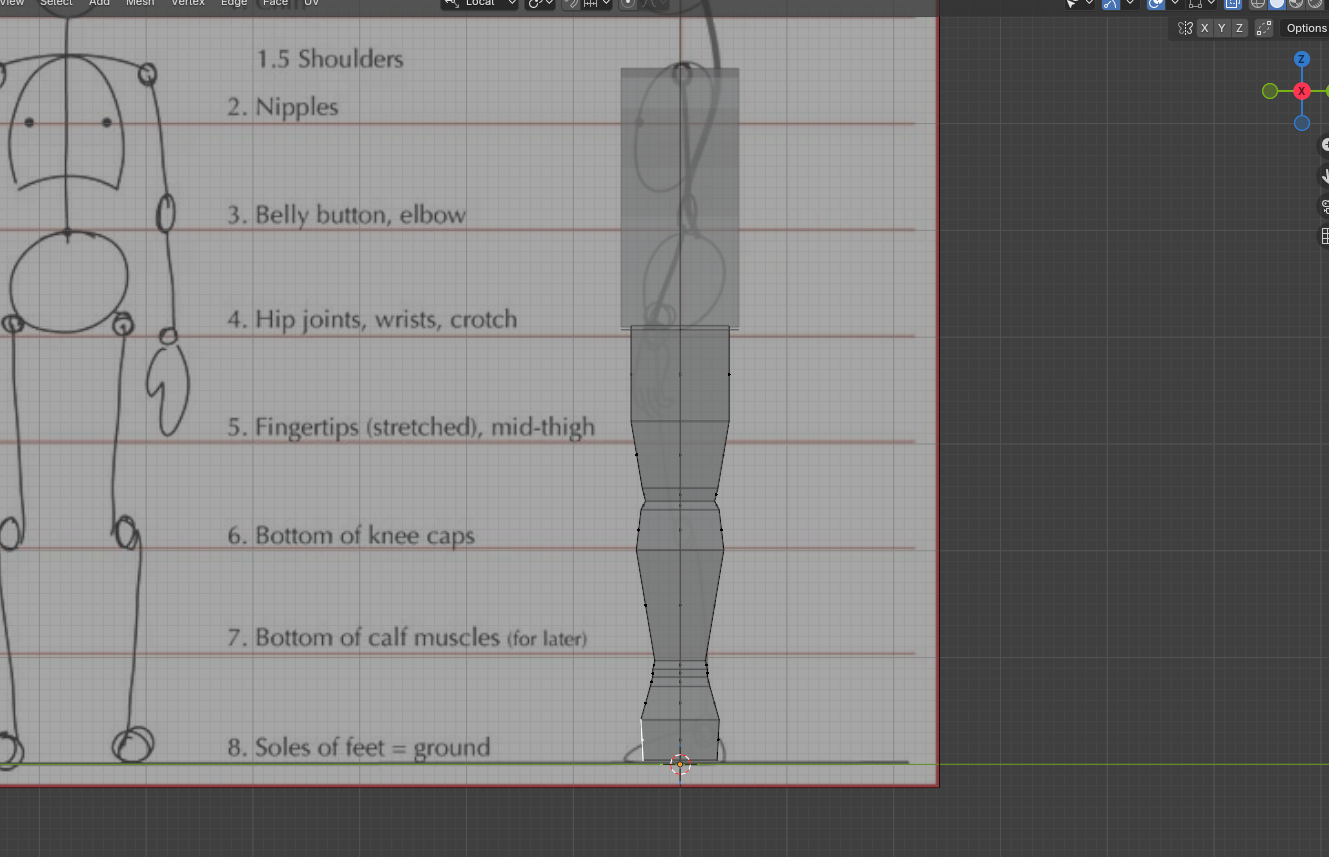This screenshot has height=857, width=1329.
Task: Open overlays options dropdown arrow
Action: pyautogui.click(x=1175, y=3)
